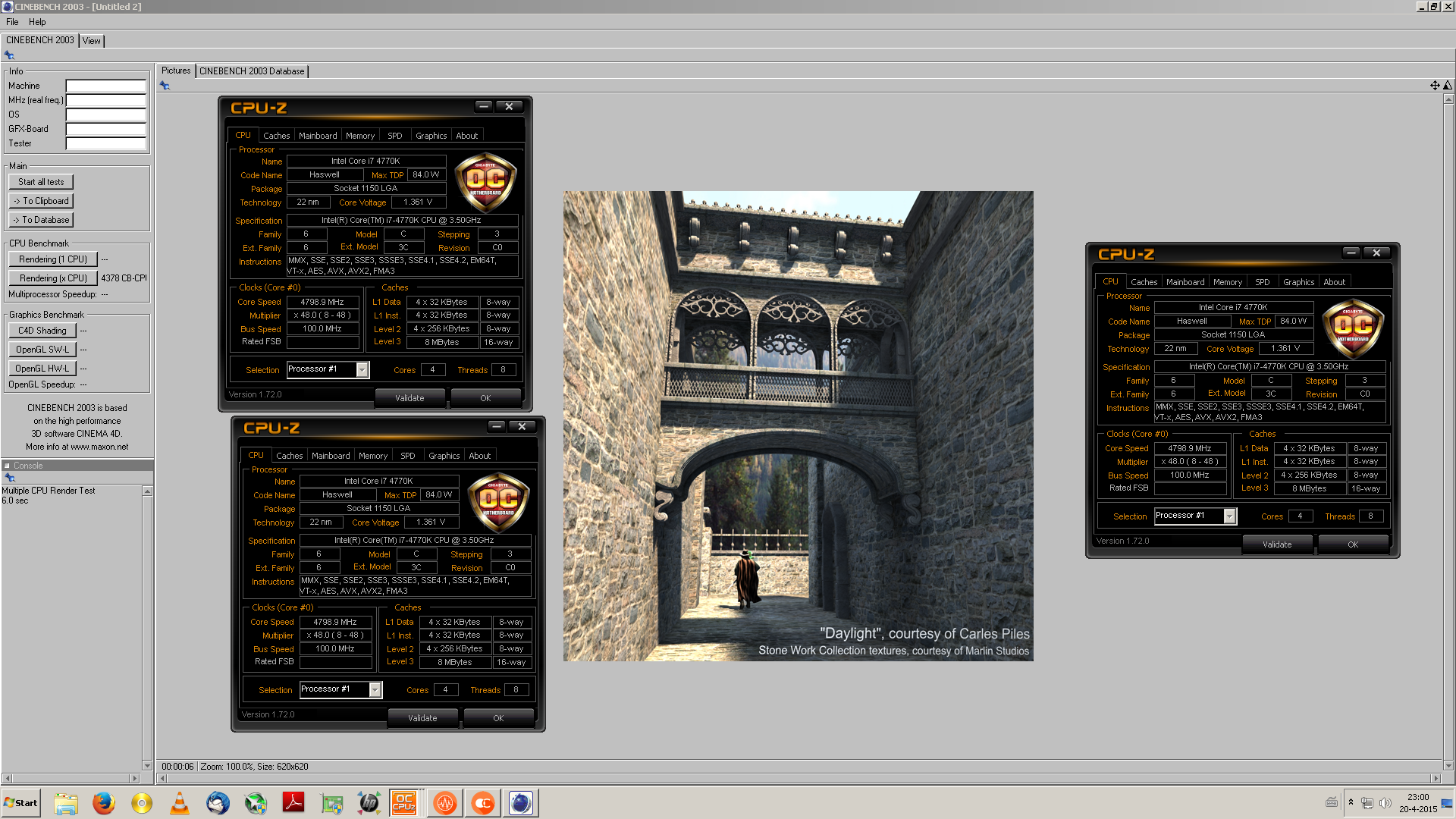
Task: Start the OpenGL SW-L test
Action: [42, 350]
